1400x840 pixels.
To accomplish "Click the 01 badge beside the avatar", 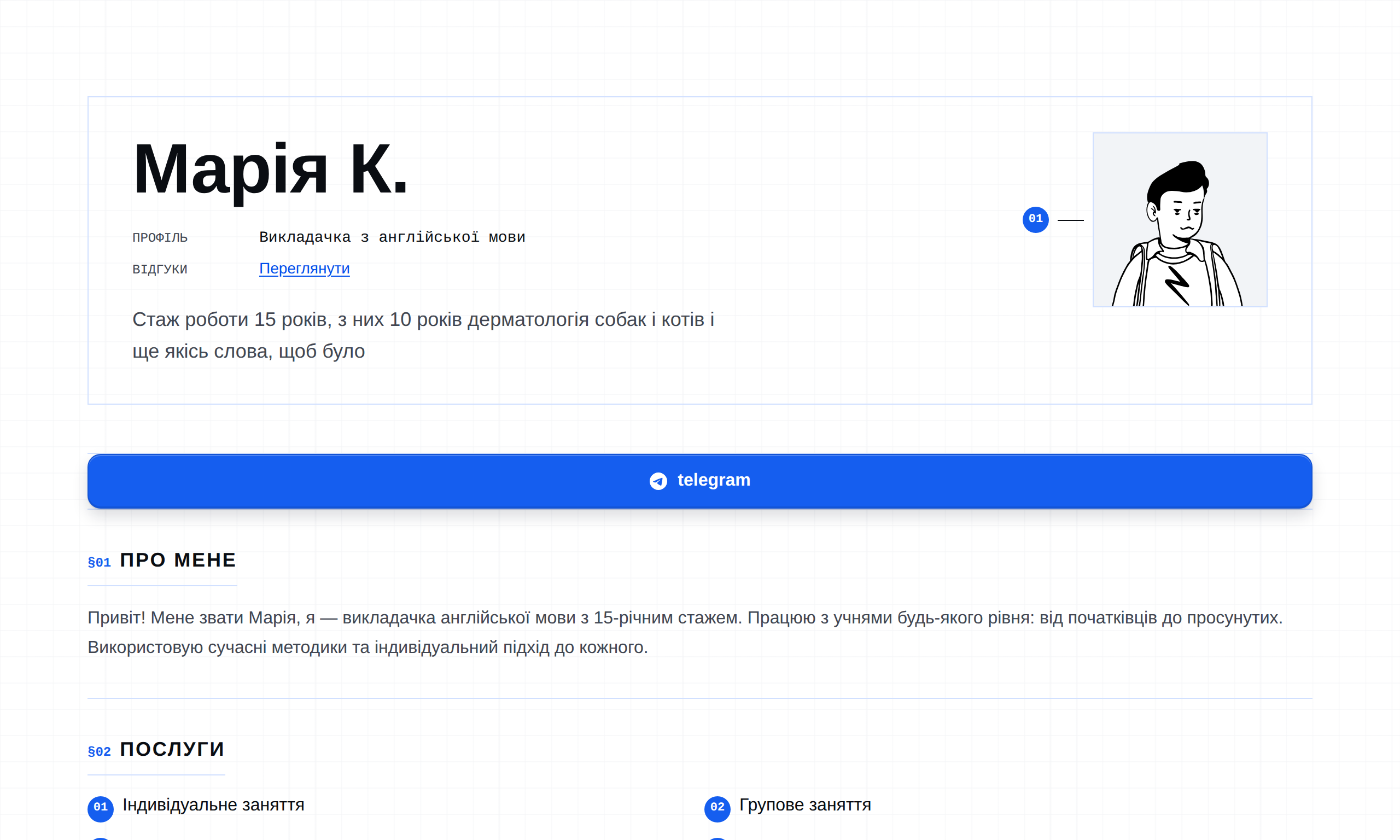I will 1035,219.
